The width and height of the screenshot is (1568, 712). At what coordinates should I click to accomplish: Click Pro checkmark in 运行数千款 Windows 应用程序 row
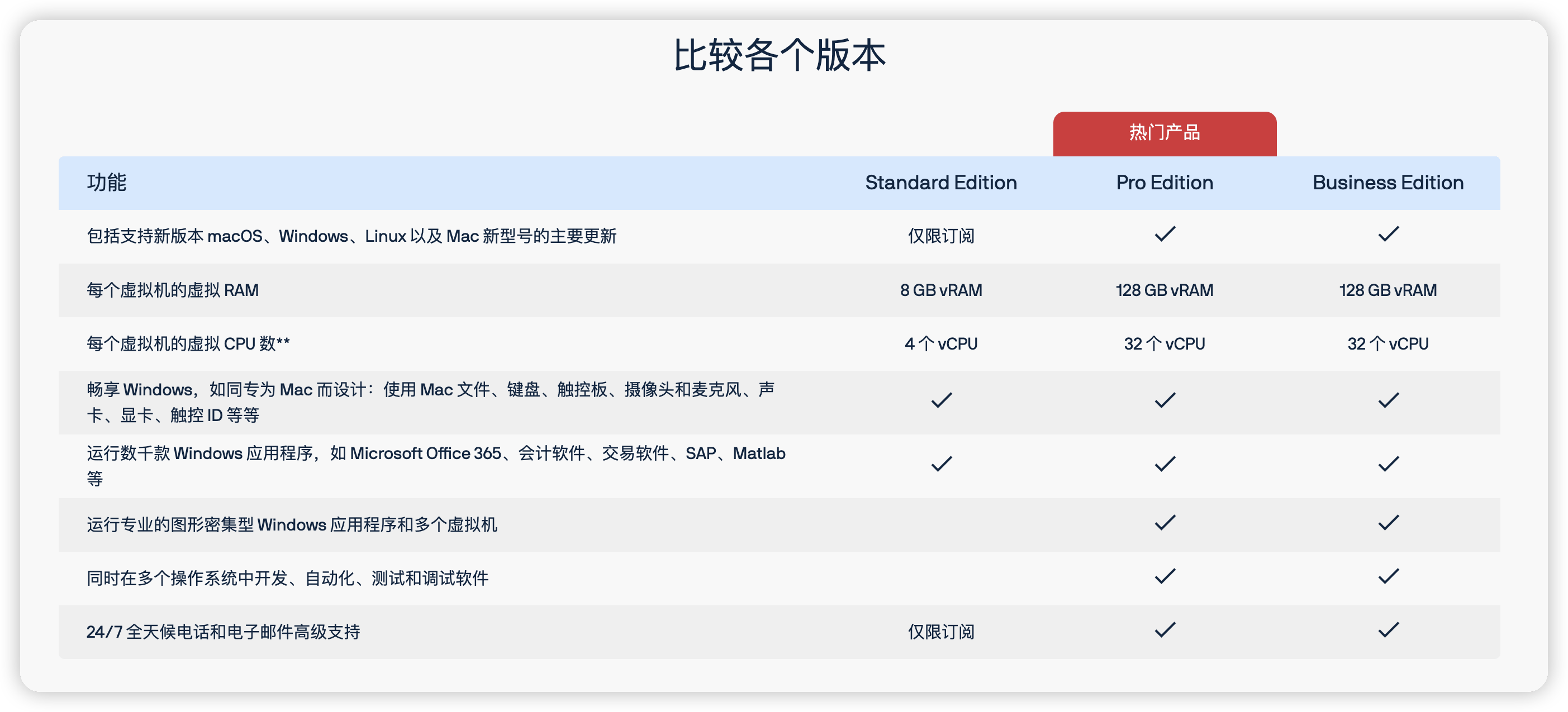[x=1165, y=463]
